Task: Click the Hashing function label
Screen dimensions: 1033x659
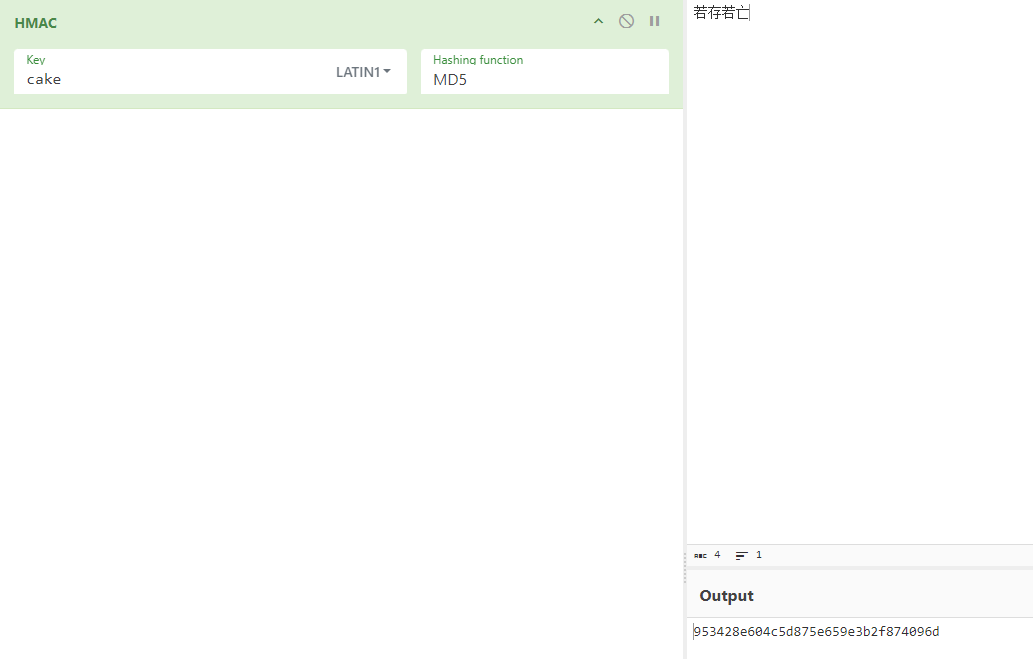Action: (478, 60)
